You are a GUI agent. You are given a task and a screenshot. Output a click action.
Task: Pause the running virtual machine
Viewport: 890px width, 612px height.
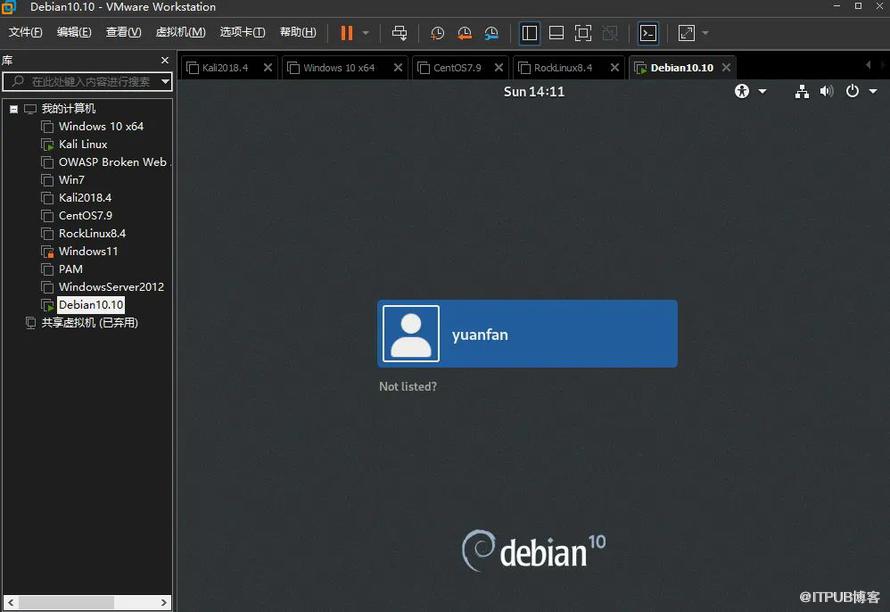(x=346, y=33)
